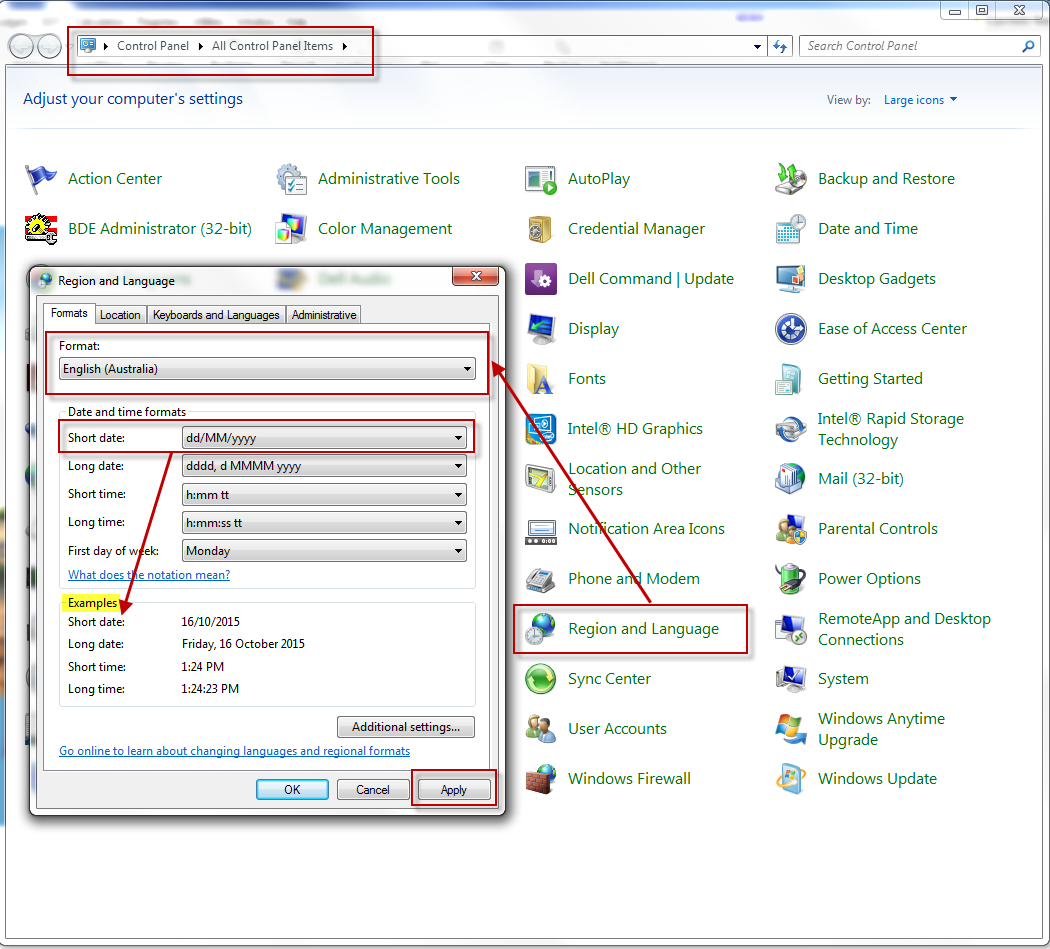Open the Power Options icon
1050x949 pixels.
[791, 579]
